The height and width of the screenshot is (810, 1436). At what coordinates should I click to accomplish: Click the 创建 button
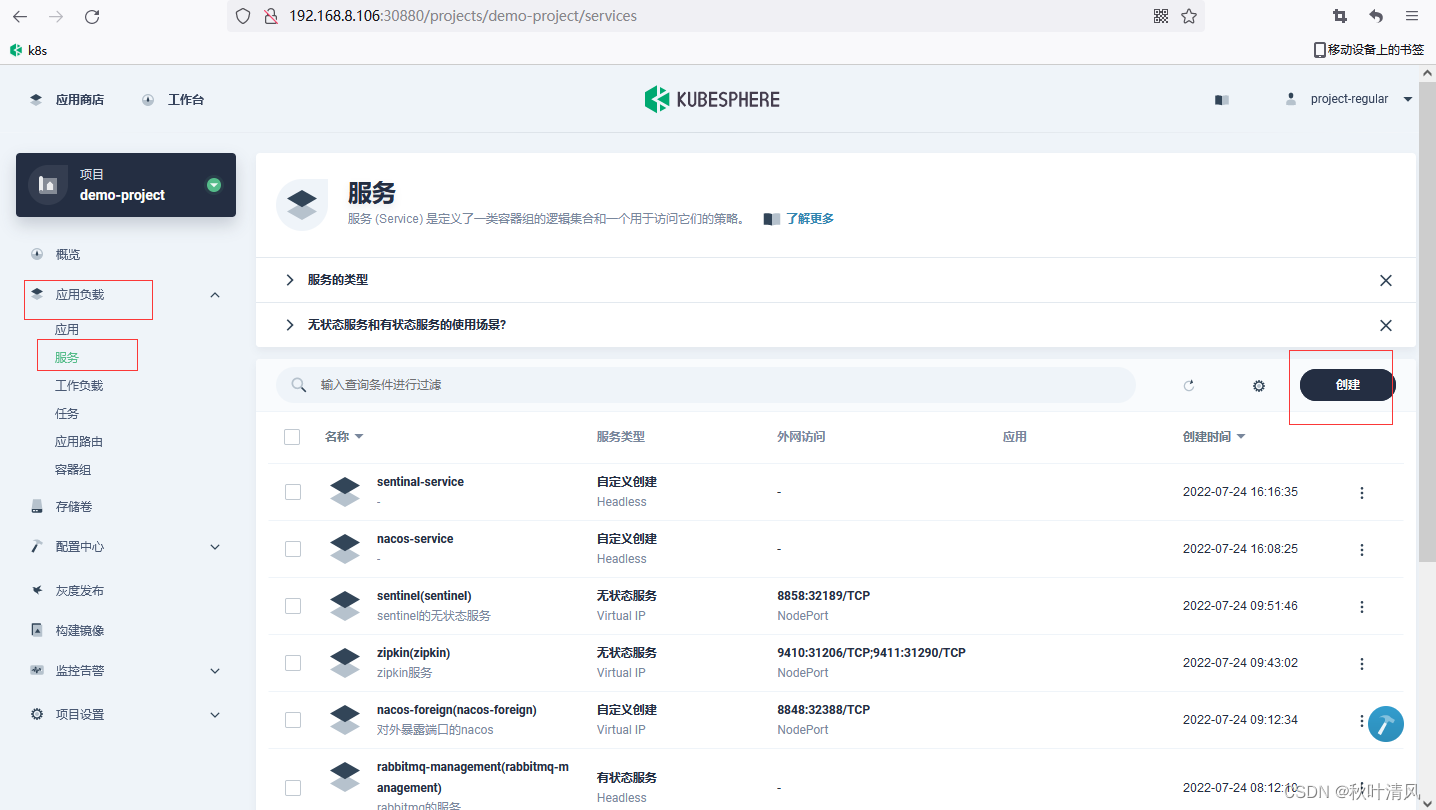click(1347, 385)
